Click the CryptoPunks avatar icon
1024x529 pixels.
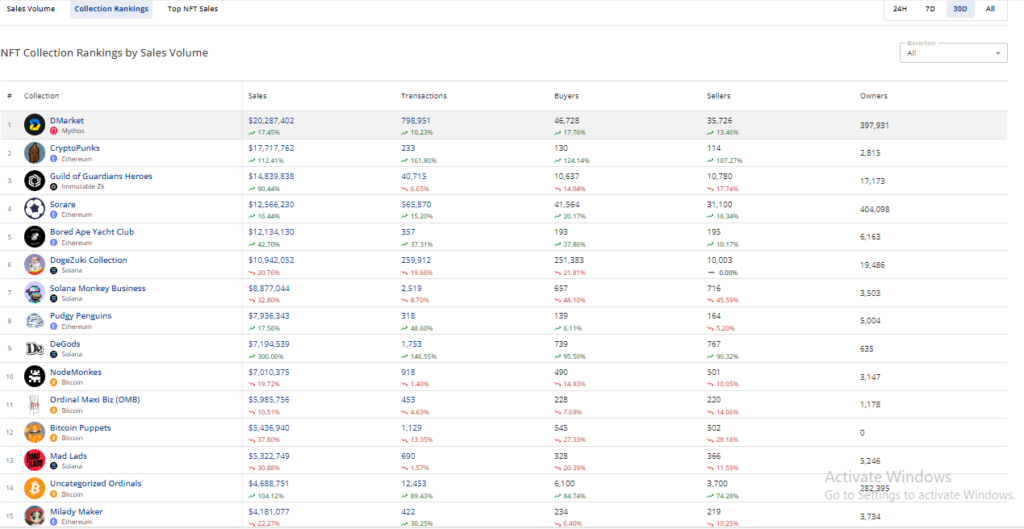click(35, 153)
